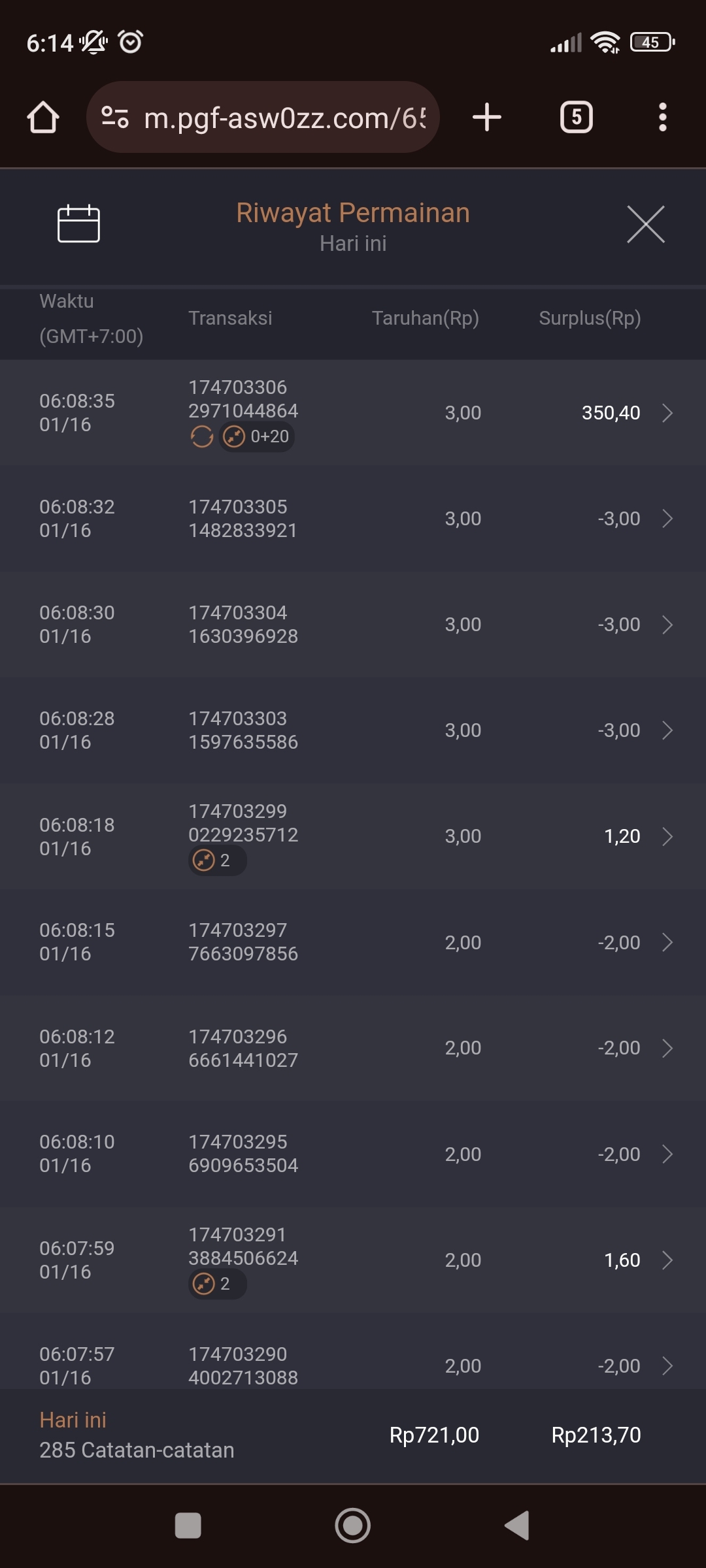The image size is (706, 1568).
Task: Open transaction 174703297 7663097856
Action: pos(243,942)
